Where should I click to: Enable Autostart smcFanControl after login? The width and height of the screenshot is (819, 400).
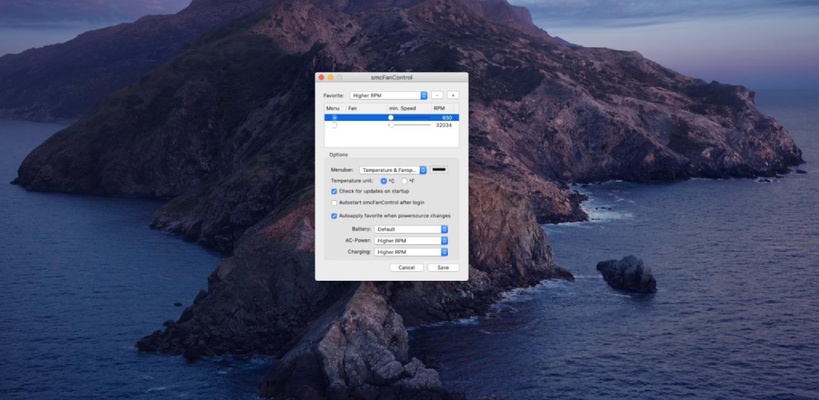pos(334,202)
